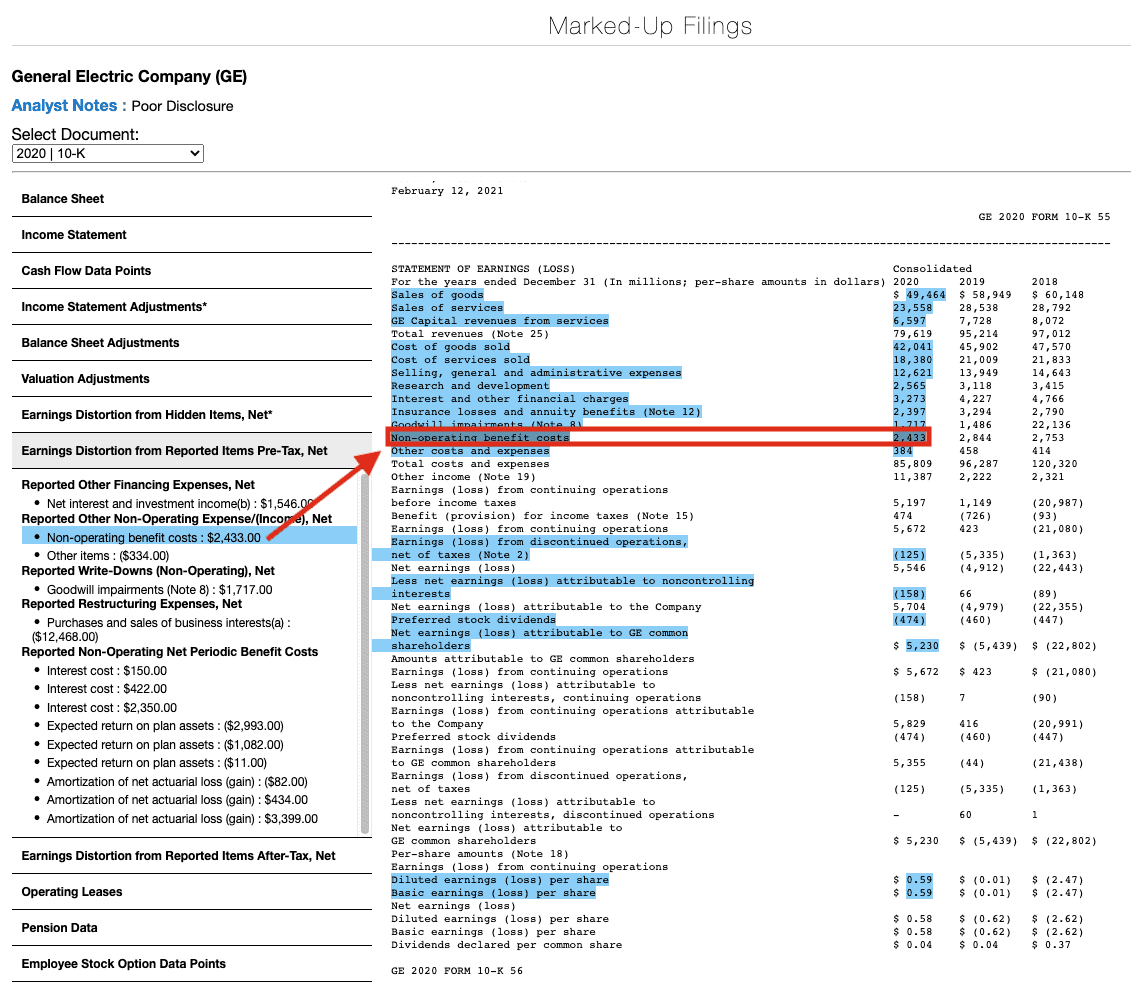Click Total revenues (Note 25) line
The image size is (1131, 987).
[470, 334]
